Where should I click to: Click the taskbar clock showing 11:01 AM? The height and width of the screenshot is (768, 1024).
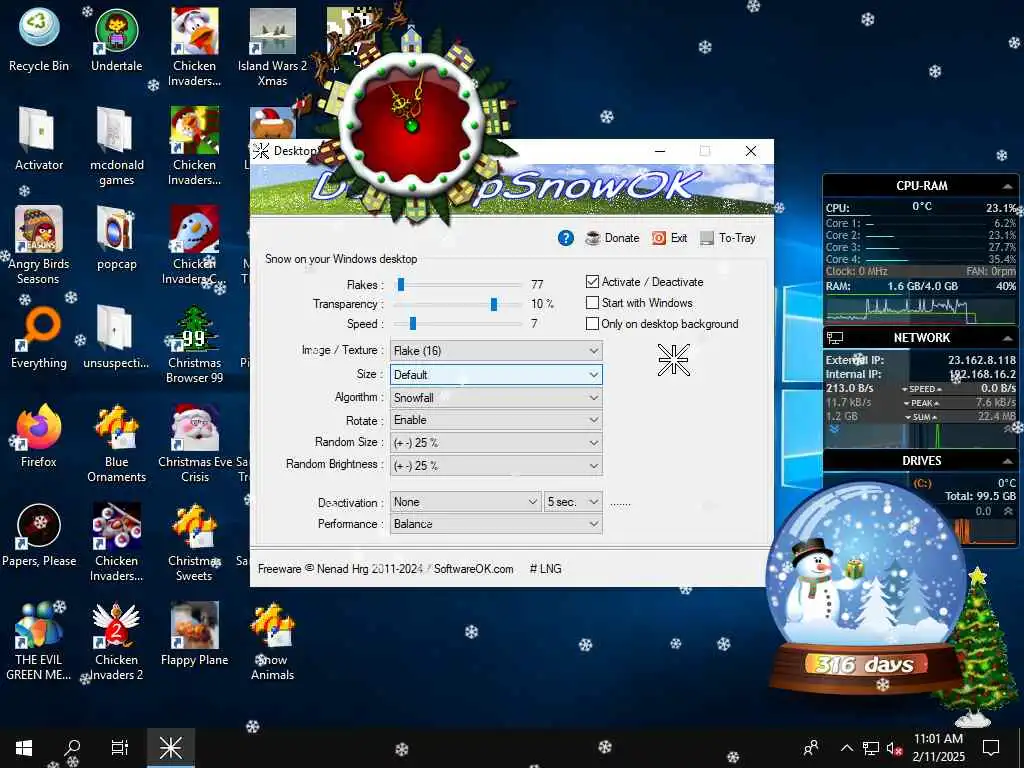(x=938, y=747)
